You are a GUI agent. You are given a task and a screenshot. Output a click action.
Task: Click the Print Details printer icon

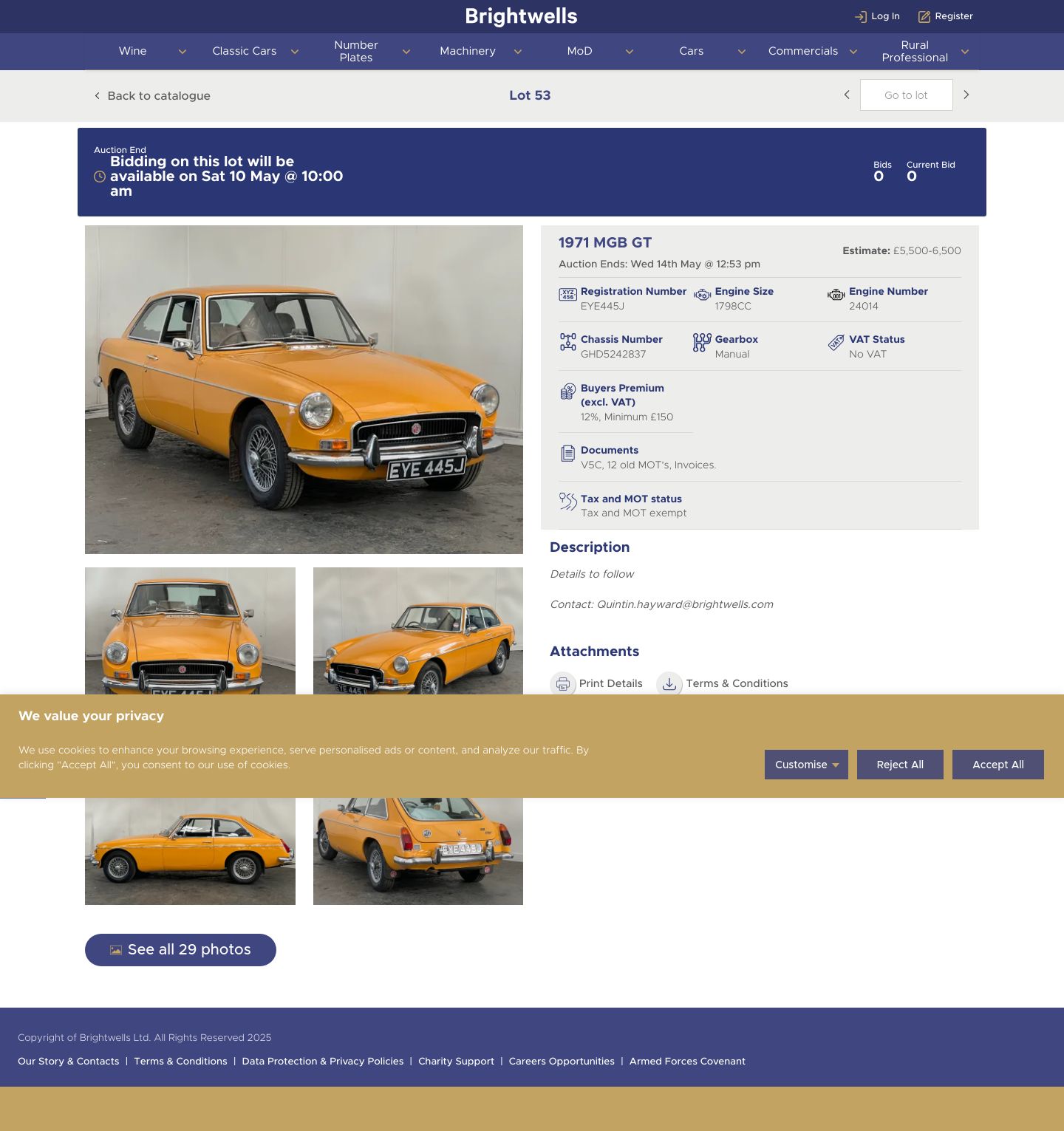coord(562,684)
